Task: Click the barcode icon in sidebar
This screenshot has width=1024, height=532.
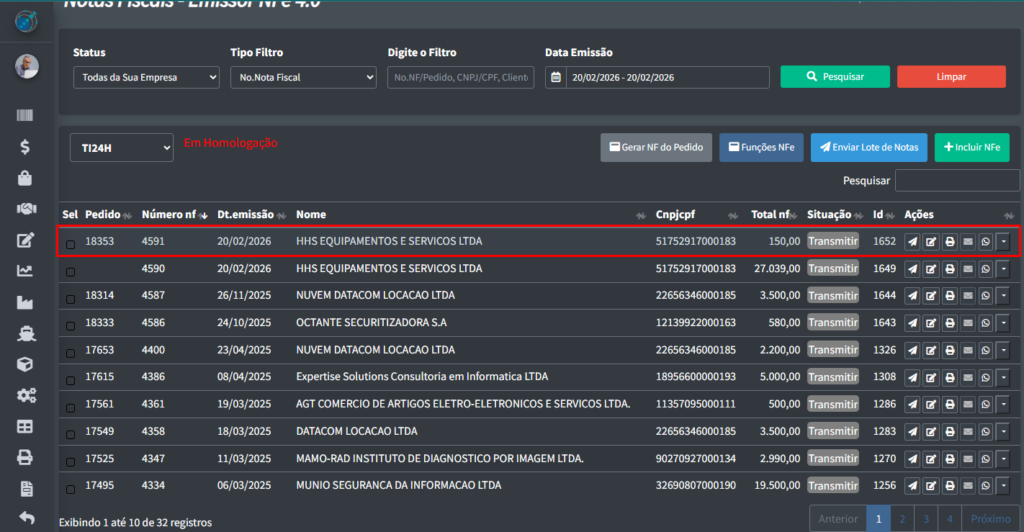Action: (25, 116)
